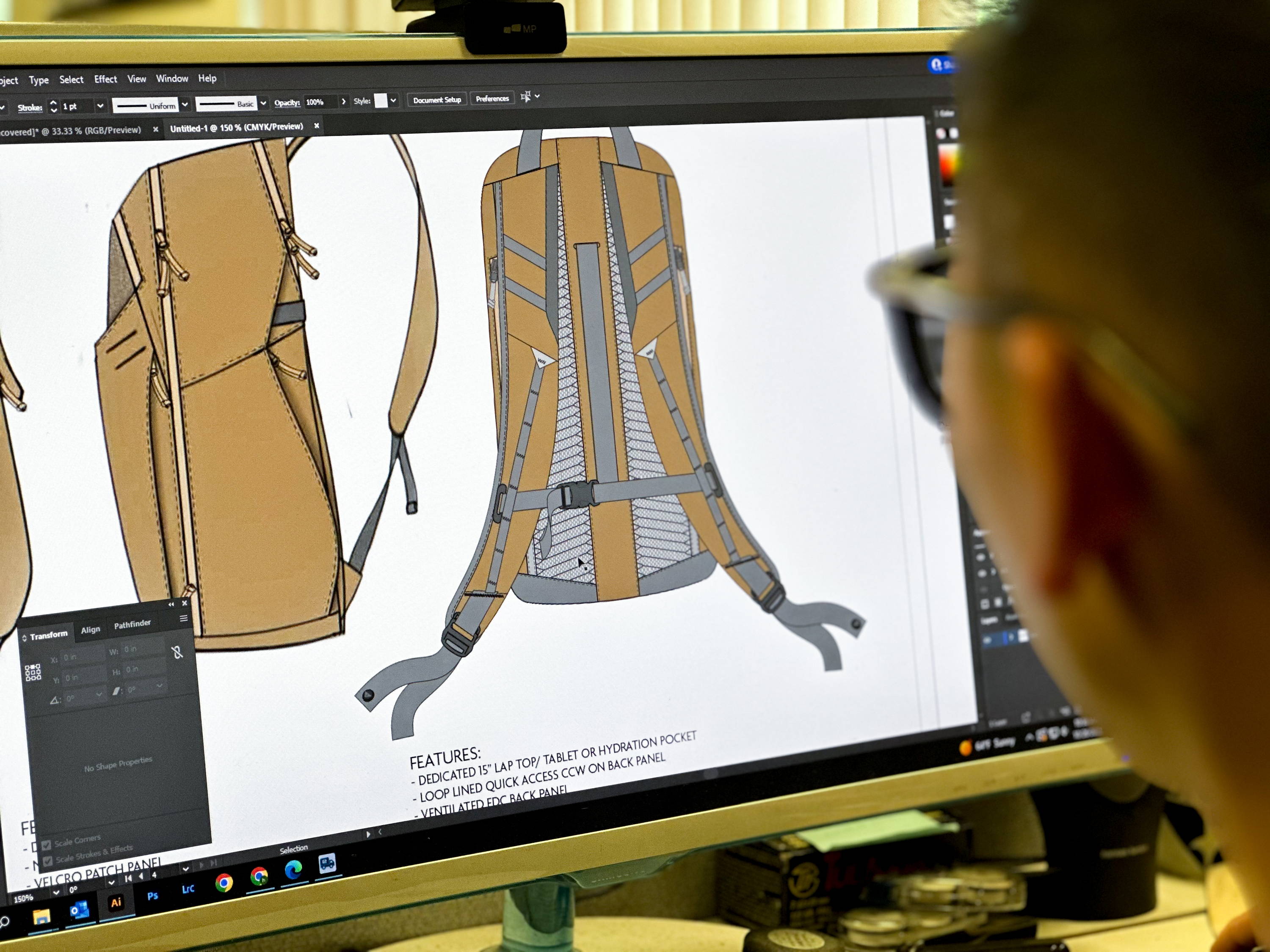
Task: Open the align-to options dropdown arrow
Action: pyautogui.click(x=537, y=96)
